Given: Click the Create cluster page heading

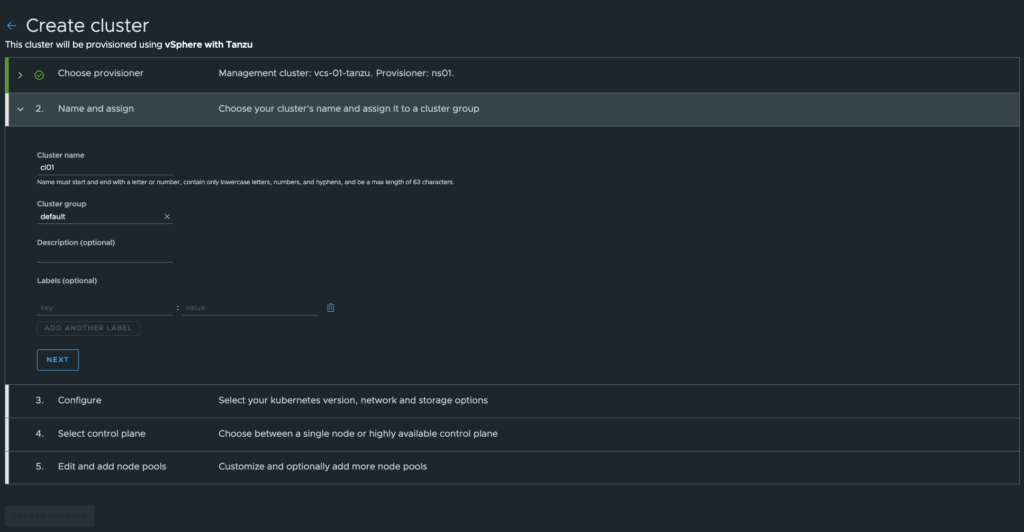Looking at the screenshot, I should (x=88, y=25).
